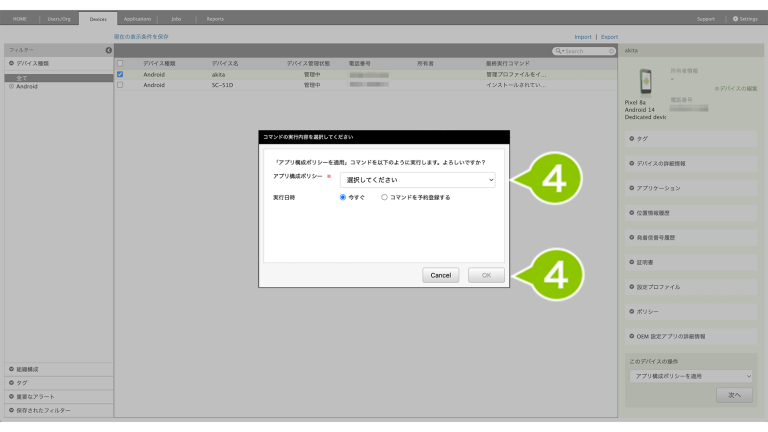Check the SC-51D device row checkbox

tap(121, 85)
